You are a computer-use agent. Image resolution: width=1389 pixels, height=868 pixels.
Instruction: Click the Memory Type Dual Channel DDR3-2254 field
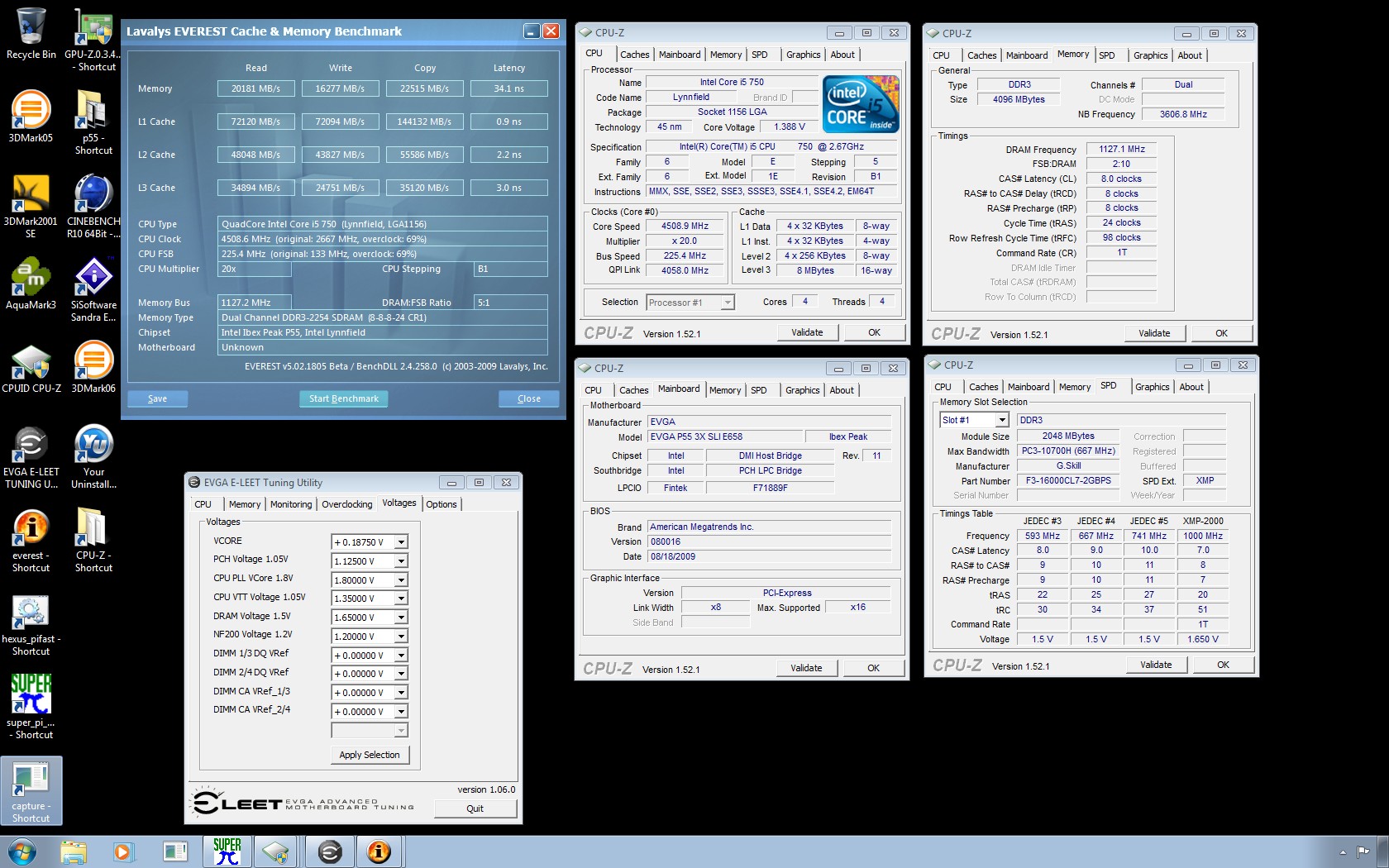[x=383, y=317]
